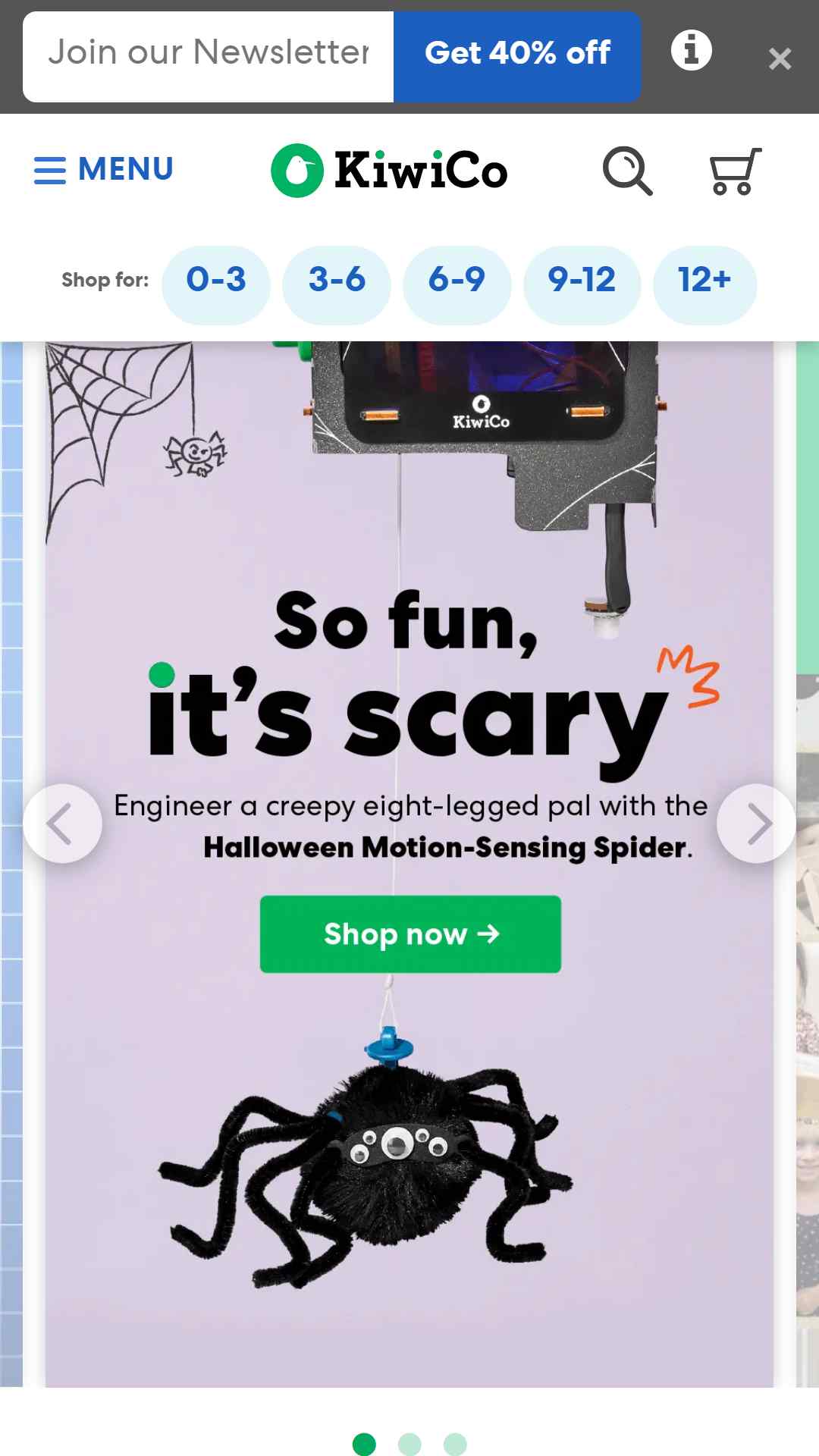Select the first carousel dot
The width and height of the screenshot is (819, 1456).
364,1444
